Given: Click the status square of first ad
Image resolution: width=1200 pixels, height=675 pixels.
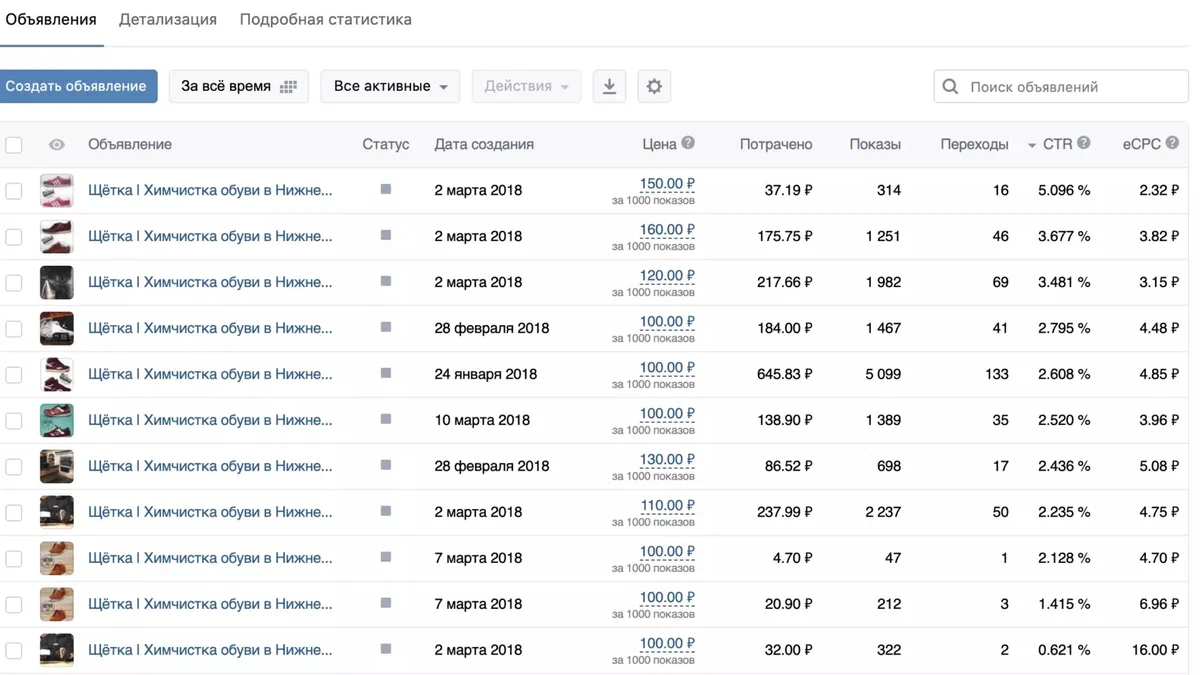Looking at the screenshot, I should (386, 189).
